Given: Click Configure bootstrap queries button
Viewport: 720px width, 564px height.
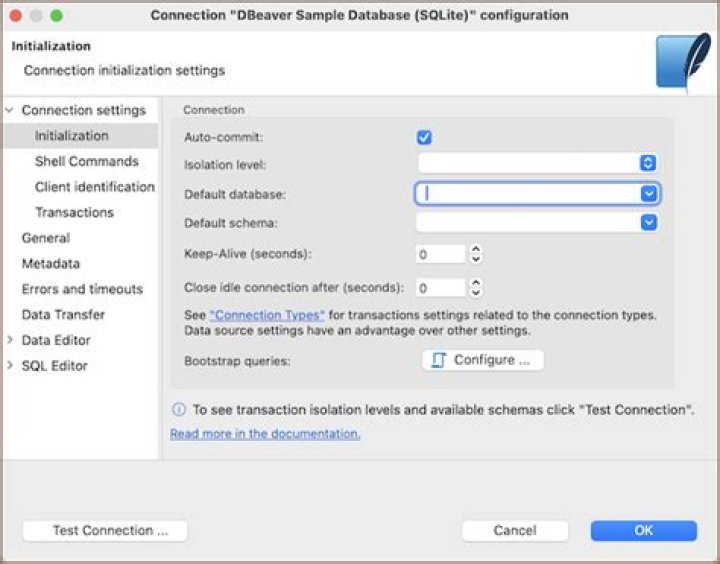Looking at the screenshot, I should tap(483, 360).
